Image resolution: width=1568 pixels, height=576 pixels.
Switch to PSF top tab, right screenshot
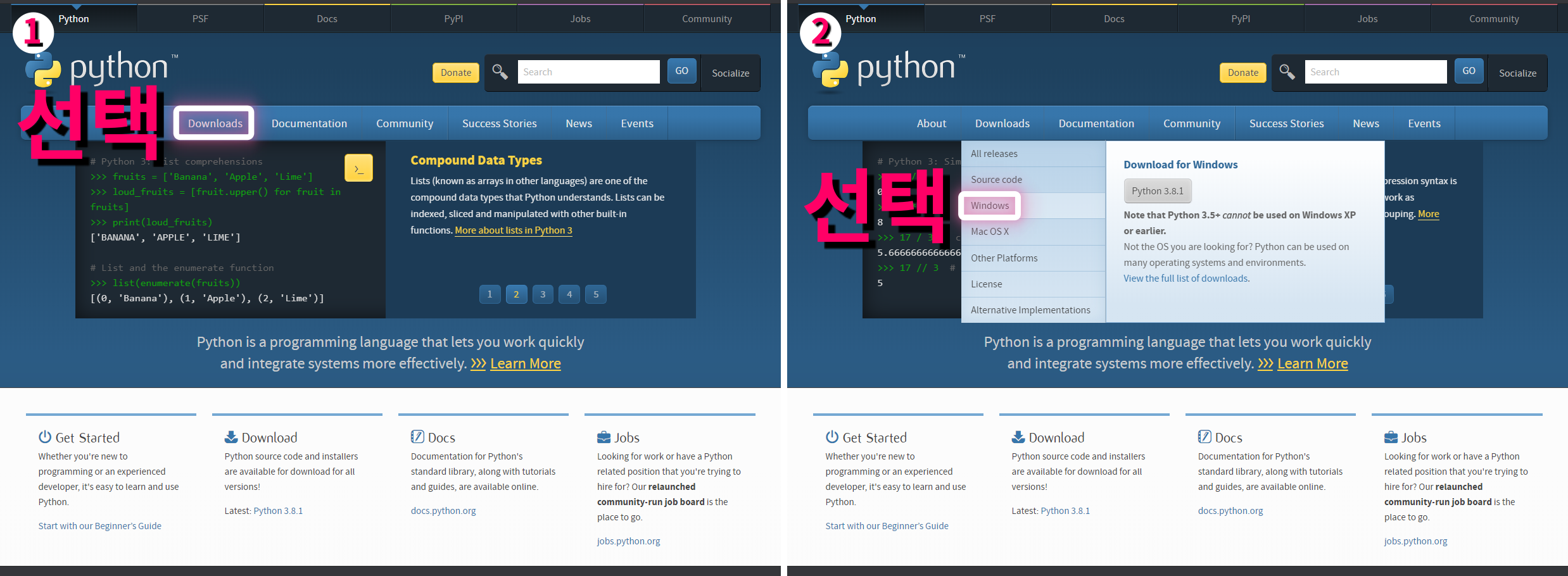click(x=987, y=19)
